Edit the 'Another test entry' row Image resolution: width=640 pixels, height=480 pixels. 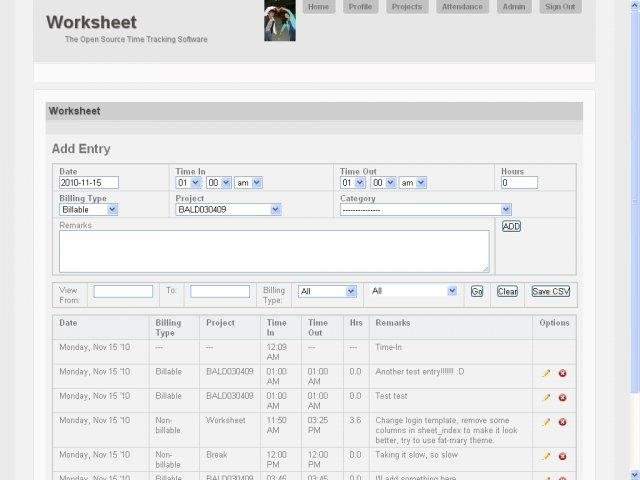point(546,373)
